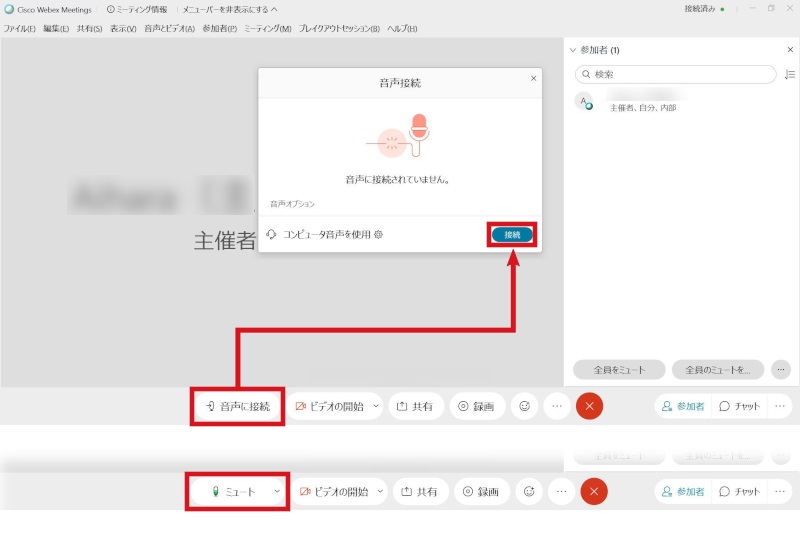Open ミーティング情報 in the title bar
The image size is (800, 537).
tap(136, 9)
